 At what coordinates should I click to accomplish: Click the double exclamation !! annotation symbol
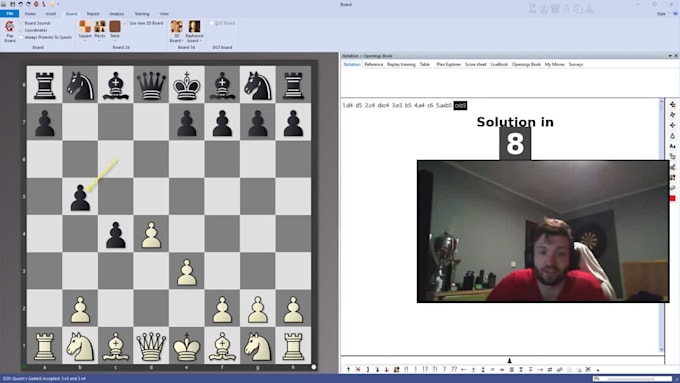pos(406,370)
